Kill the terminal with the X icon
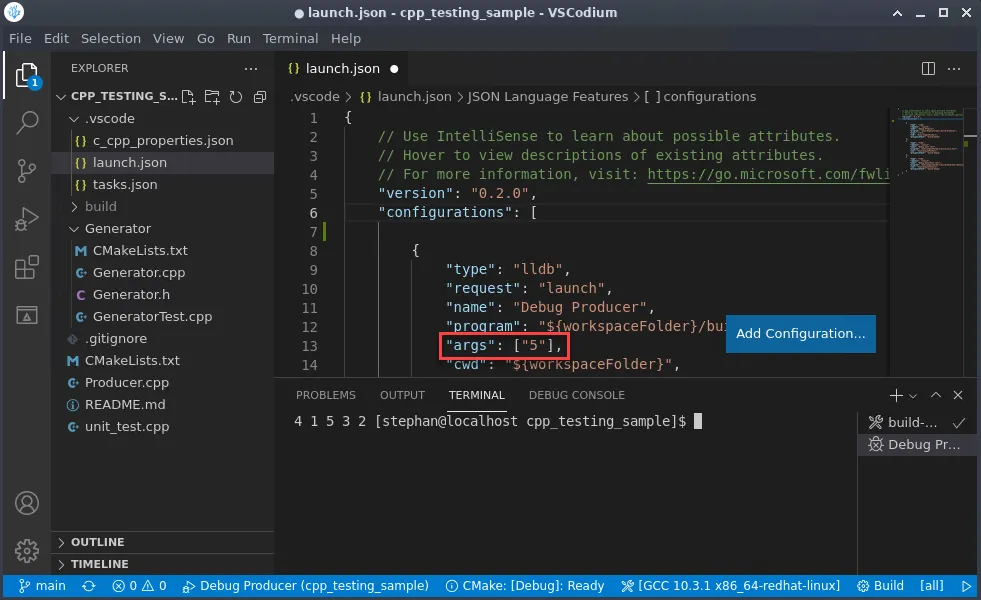Image resolution: width=981 pixels, height=600 pixels. 958,395
